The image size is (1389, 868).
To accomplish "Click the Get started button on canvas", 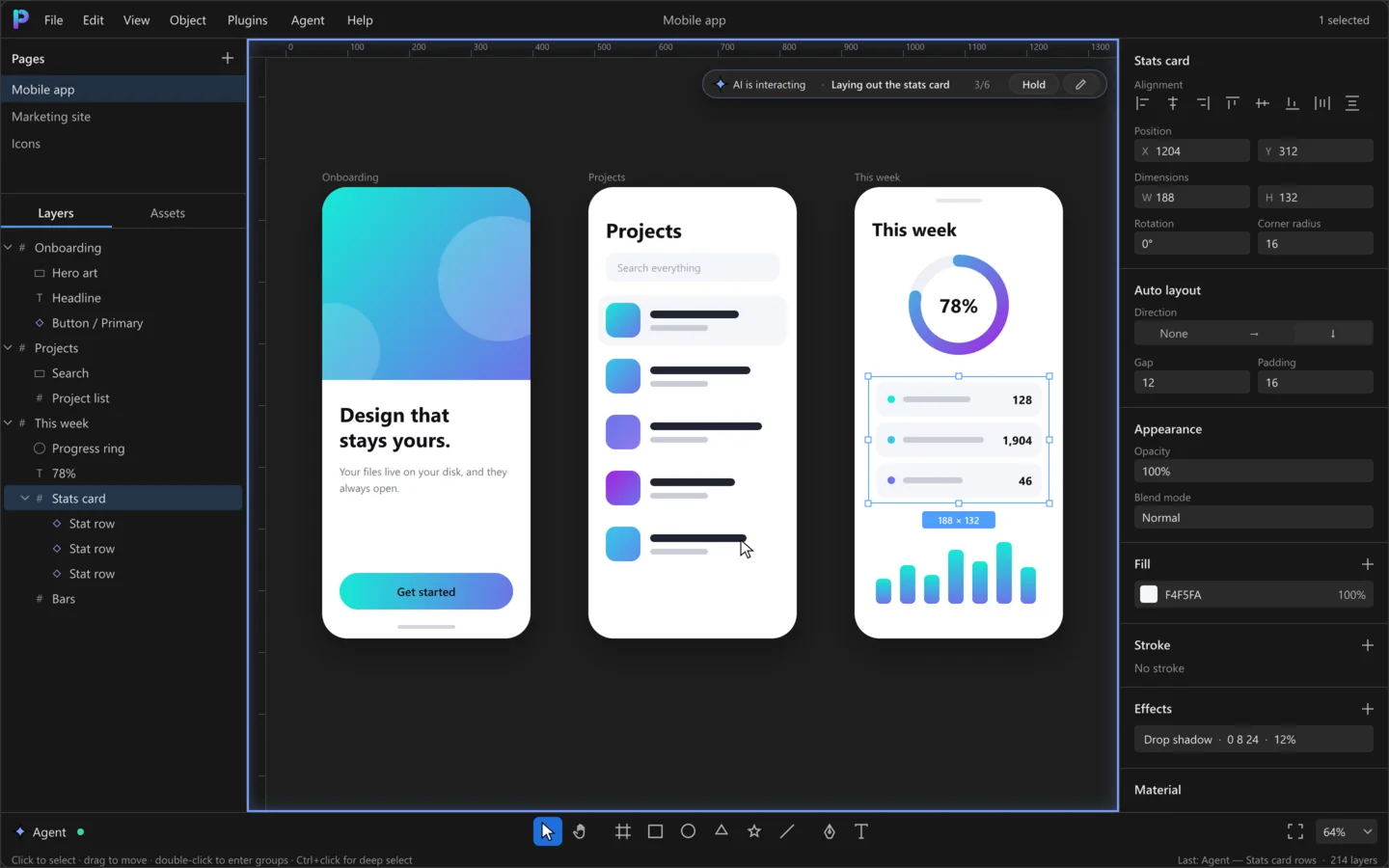I will tap(426, 591).
